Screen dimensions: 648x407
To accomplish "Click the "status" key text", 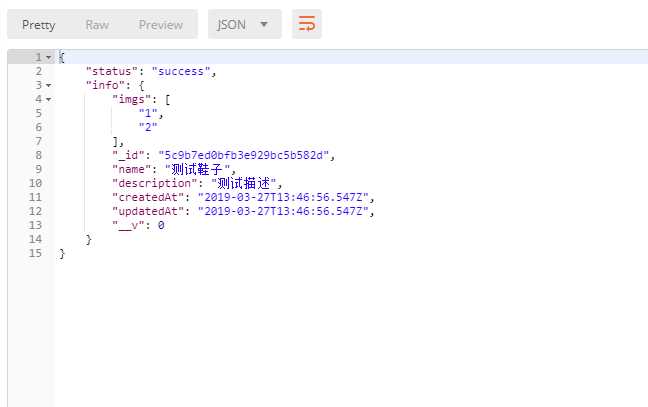I will (111, 71).
